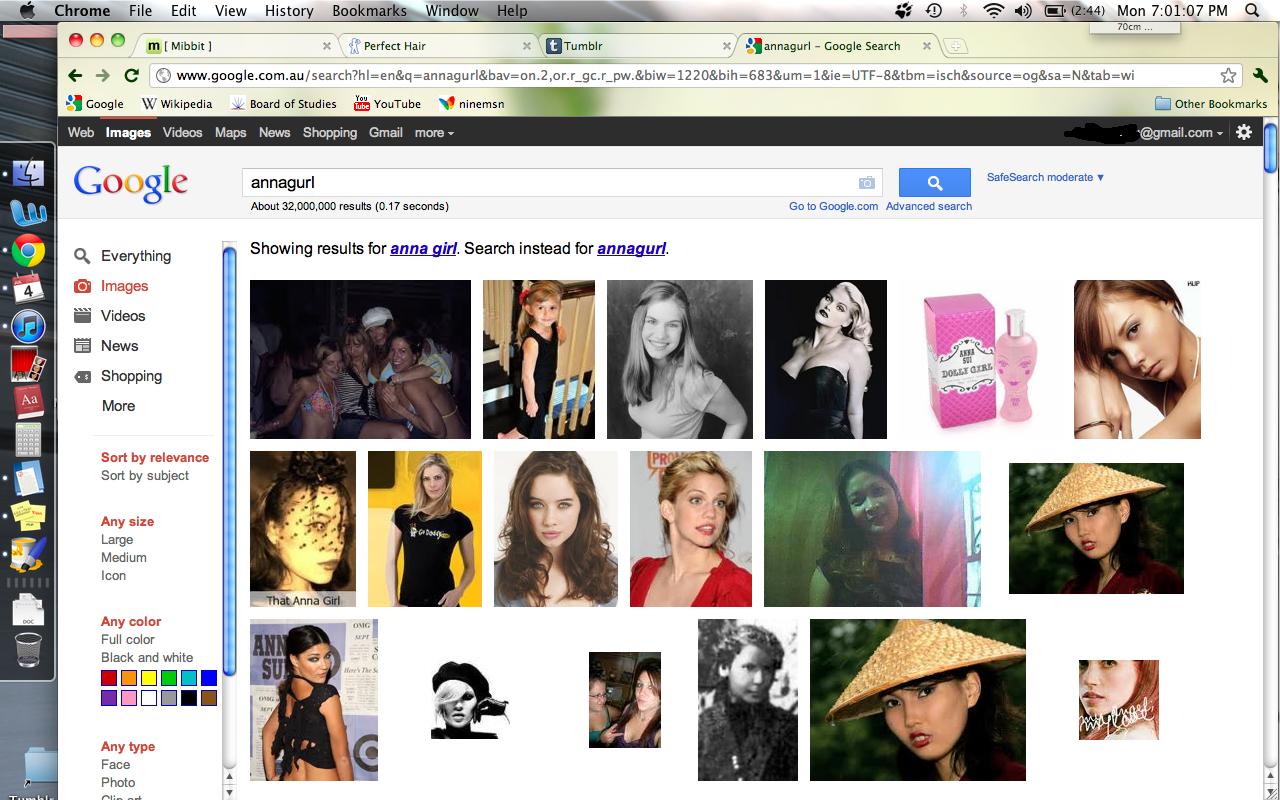Click the volume icon in menu bar
The height and width of the screenshot is (800, 1280).
pyautogui.click(x=1022, y=11)
